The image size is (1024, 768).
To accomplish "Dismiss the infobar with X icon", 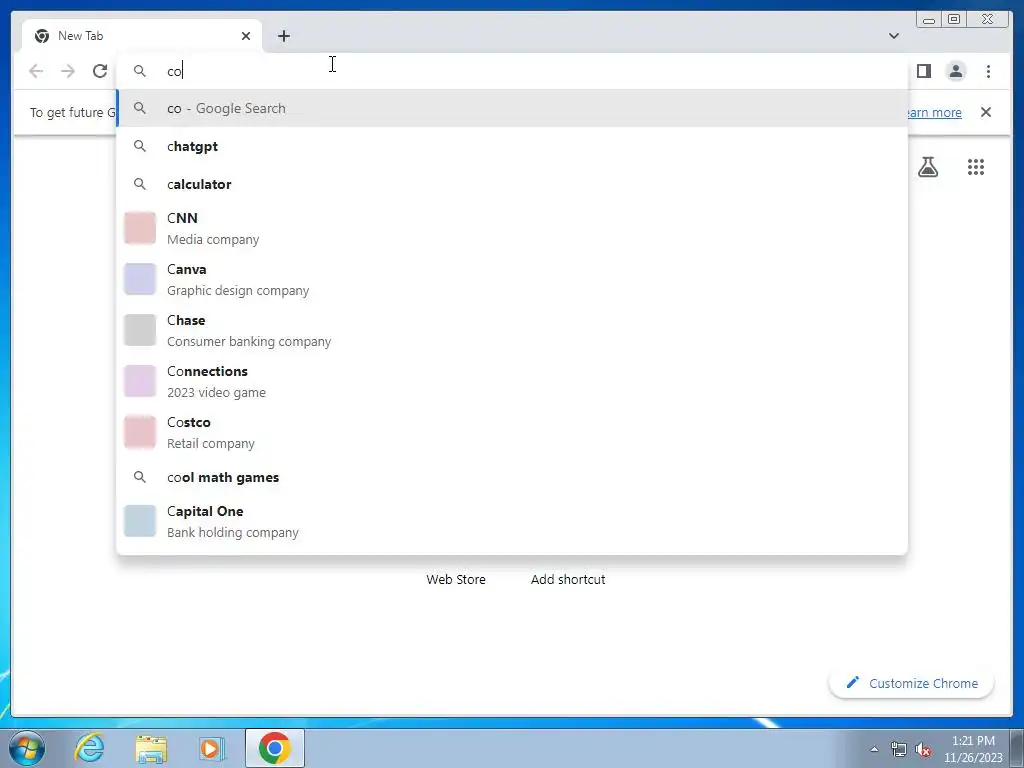I will click(x=985, y=112).
